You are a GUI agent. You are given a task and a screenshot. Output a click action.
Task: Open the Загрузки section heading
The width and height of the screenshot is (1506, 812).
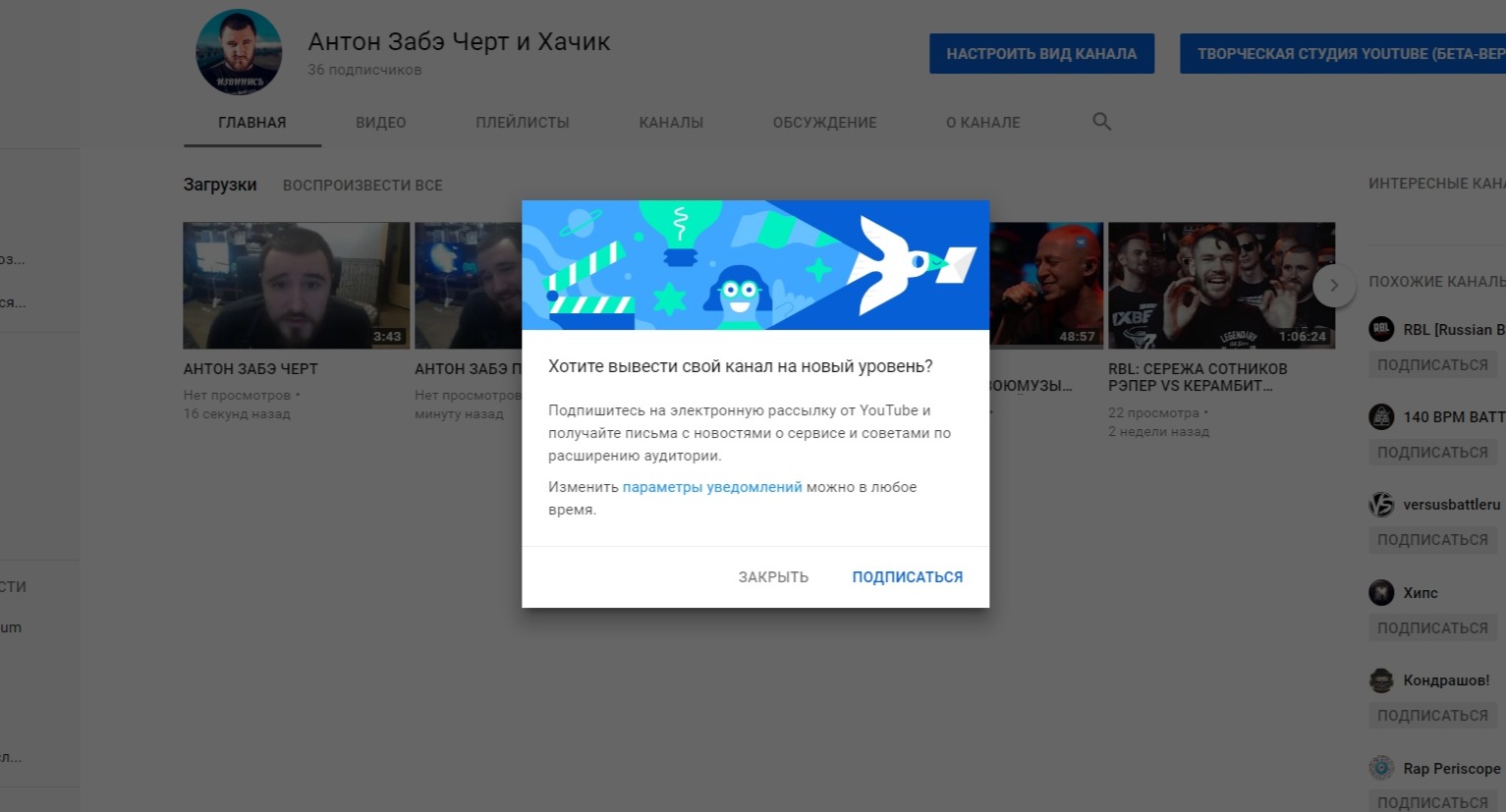point(220,185)
